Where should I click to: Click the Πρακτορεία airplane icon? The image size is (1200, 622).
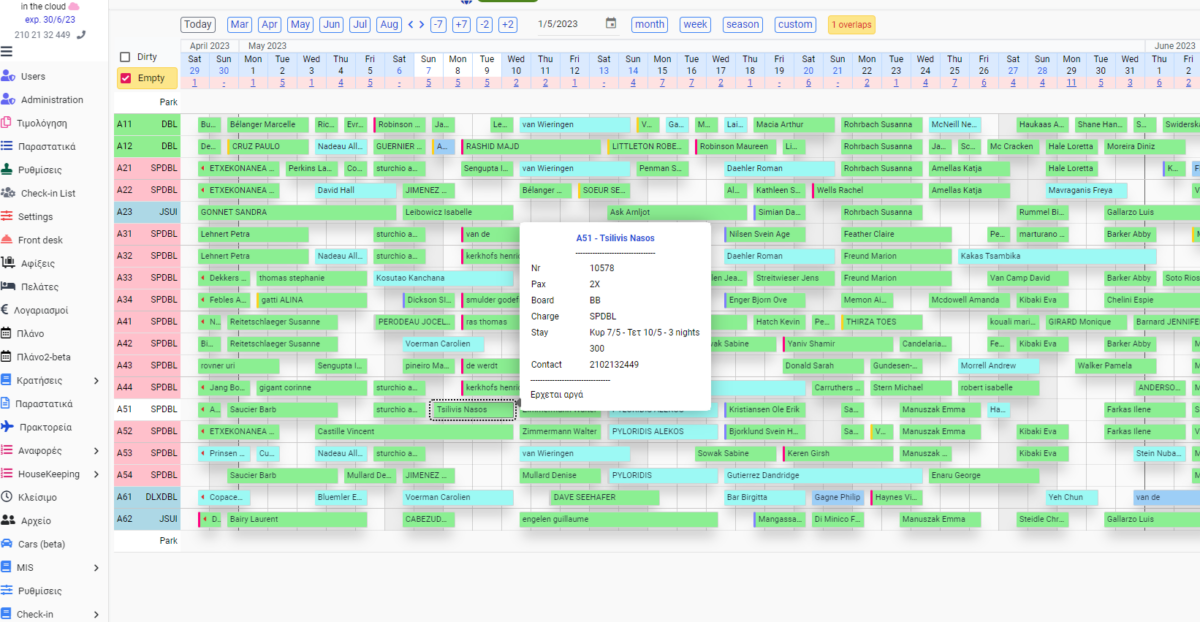8,427
